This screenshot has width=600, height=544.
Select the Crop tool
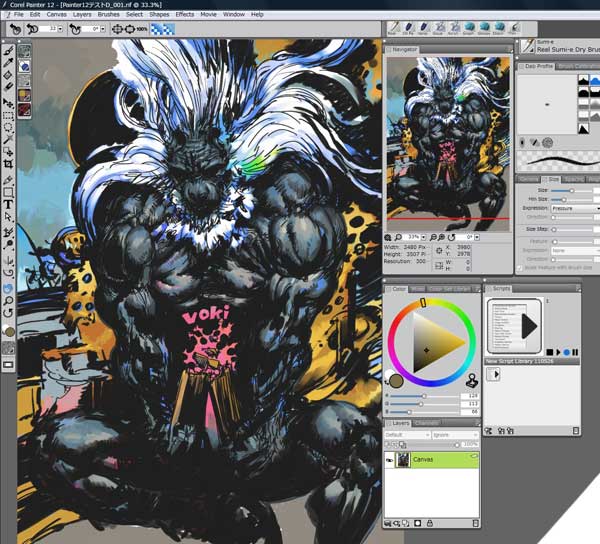[8, 164]
